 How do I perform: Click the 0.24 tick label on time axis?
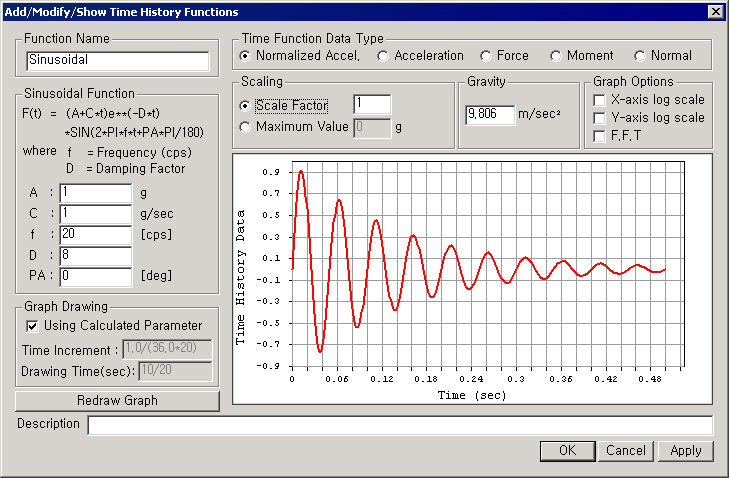pos(471,379)
